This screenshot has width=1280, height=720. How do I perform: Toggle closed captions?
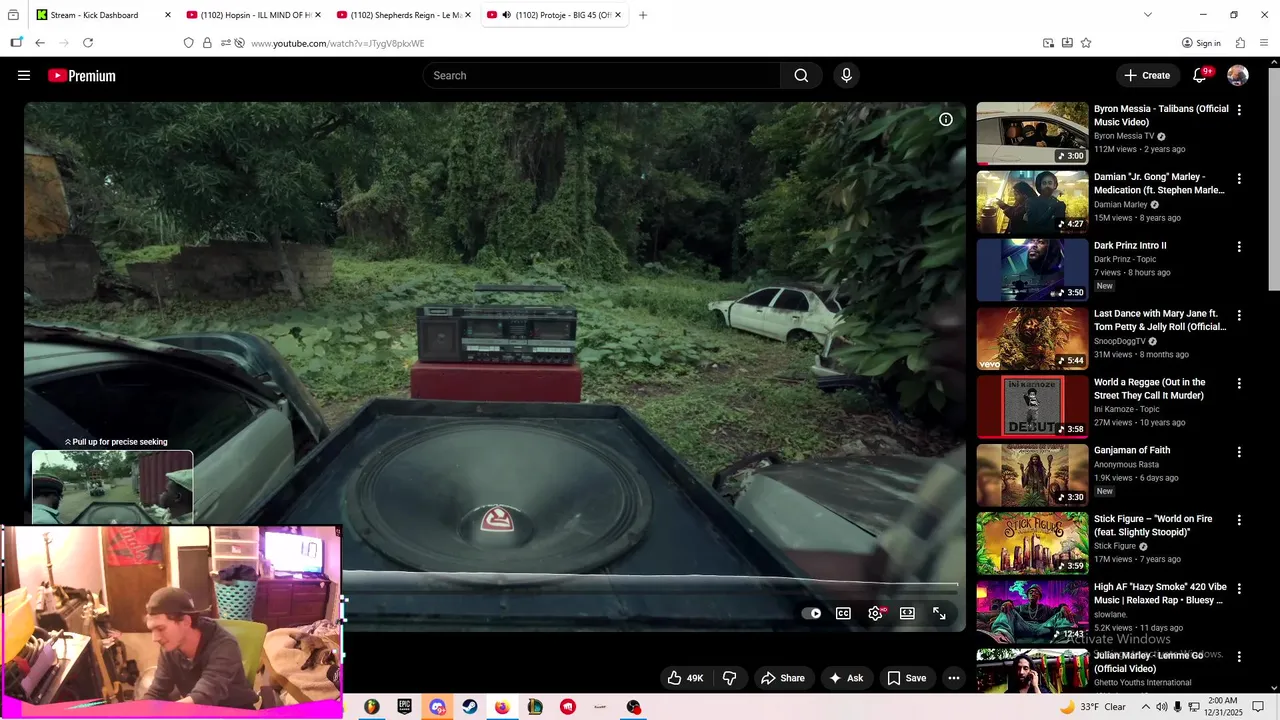(x=844, y=613)
